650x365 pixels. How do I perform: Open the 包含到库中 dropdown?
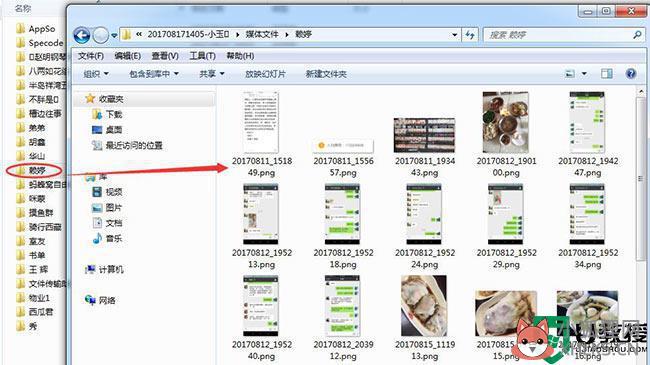point(154,74)
